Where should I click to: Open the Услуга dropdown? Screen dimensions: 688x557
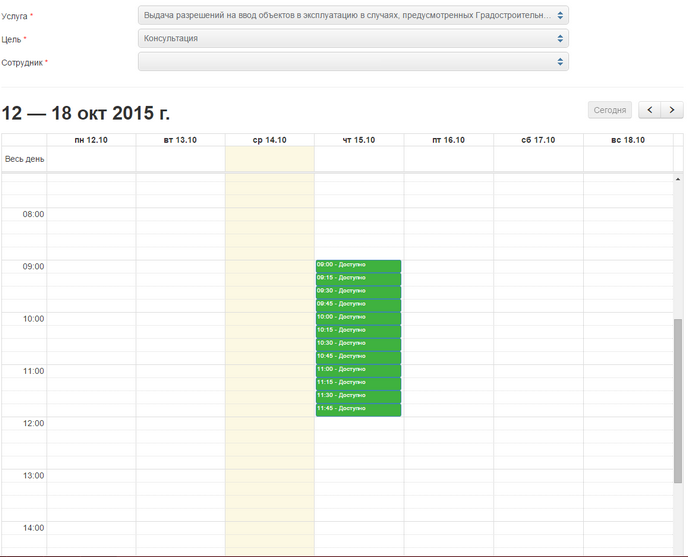(x=353, y=16)
